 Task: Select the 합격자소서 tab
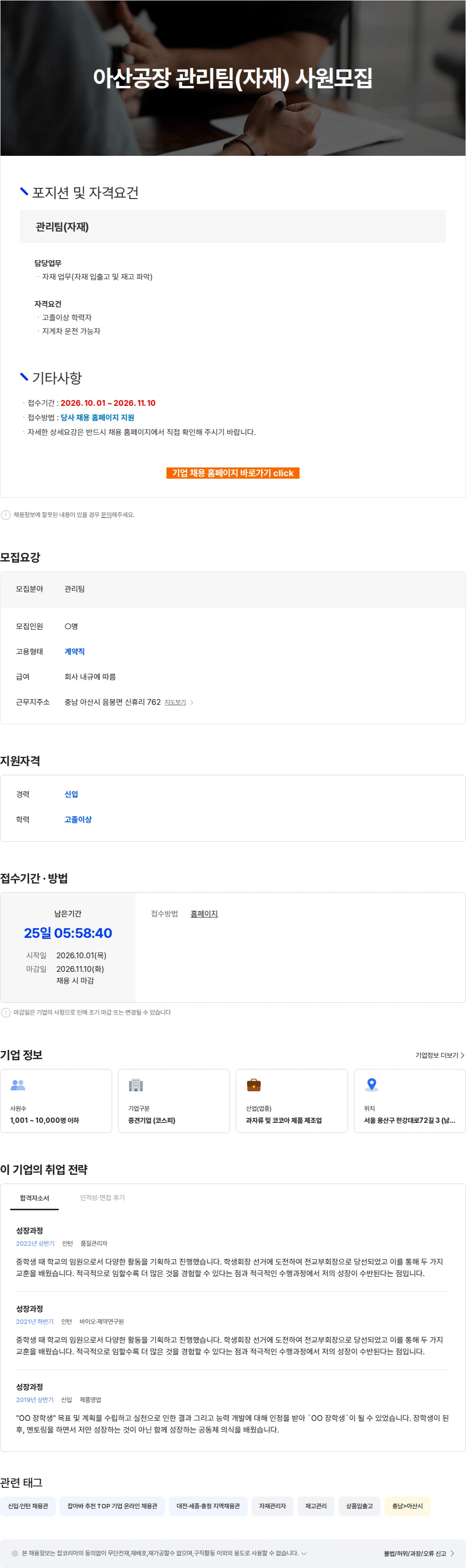click(x=34, y=1197)
